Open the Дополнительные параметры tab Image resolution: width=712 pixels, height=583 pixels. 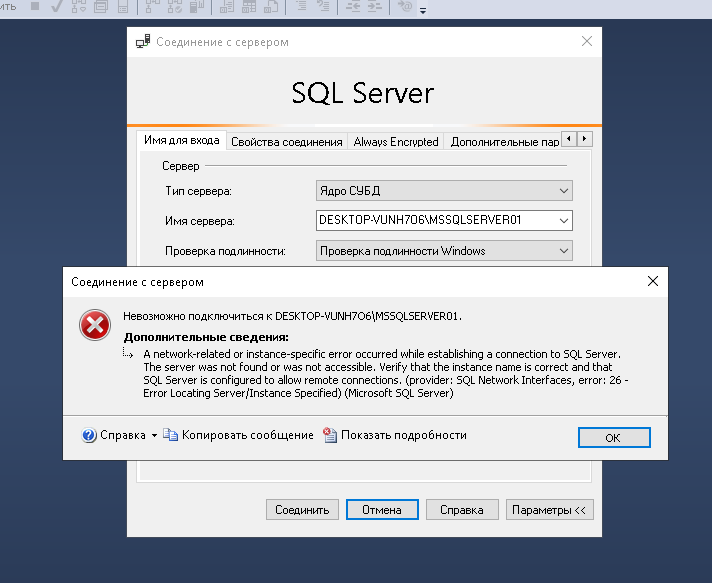504,142
